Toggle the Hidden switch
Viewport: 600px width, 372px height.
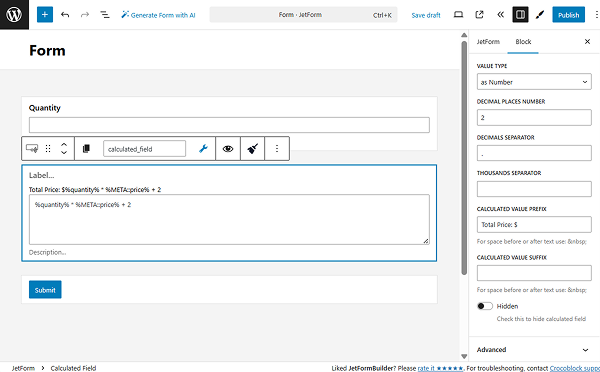coord(485,306)
